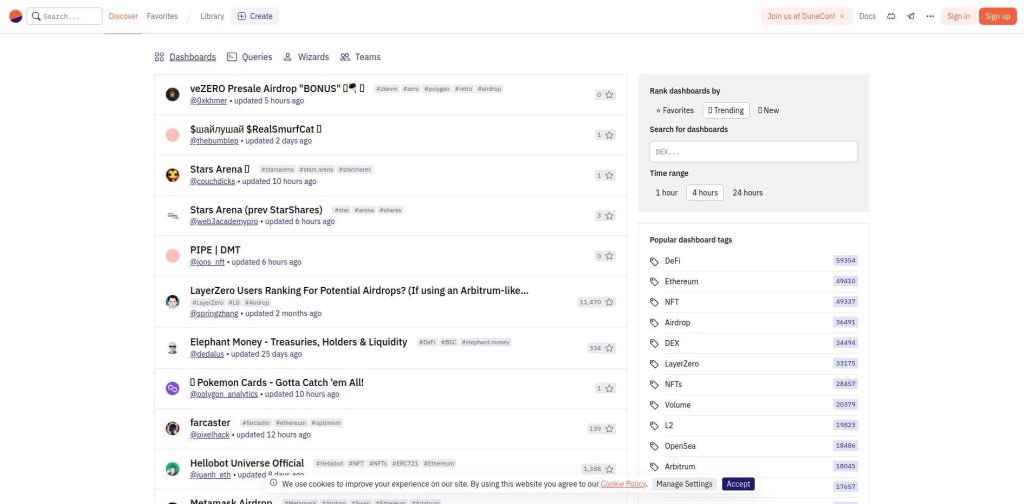Star the PIPE | DMT dashboard

click(609, 256)
